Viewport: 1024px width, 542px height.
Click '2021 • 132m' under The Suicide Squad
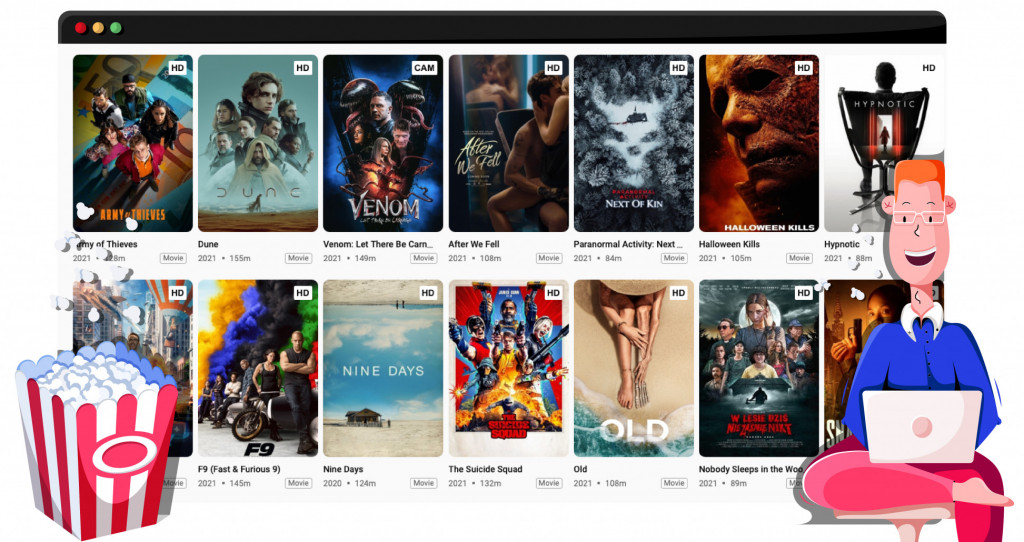[475, 484]
